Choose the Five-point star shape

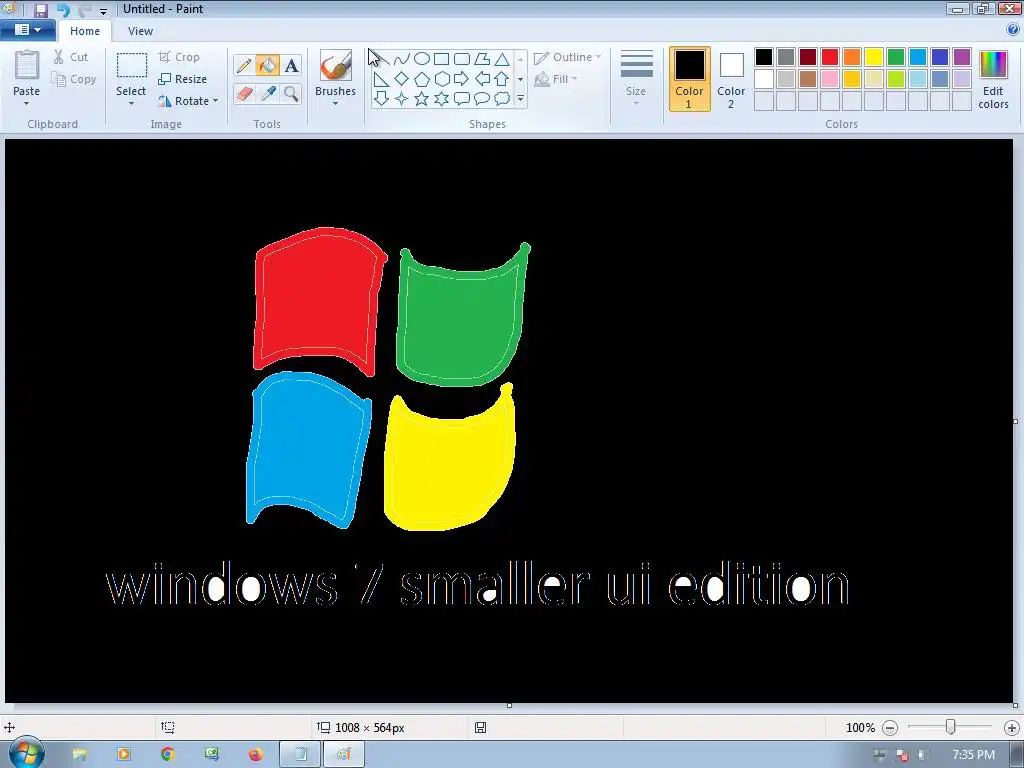[422, 99]
